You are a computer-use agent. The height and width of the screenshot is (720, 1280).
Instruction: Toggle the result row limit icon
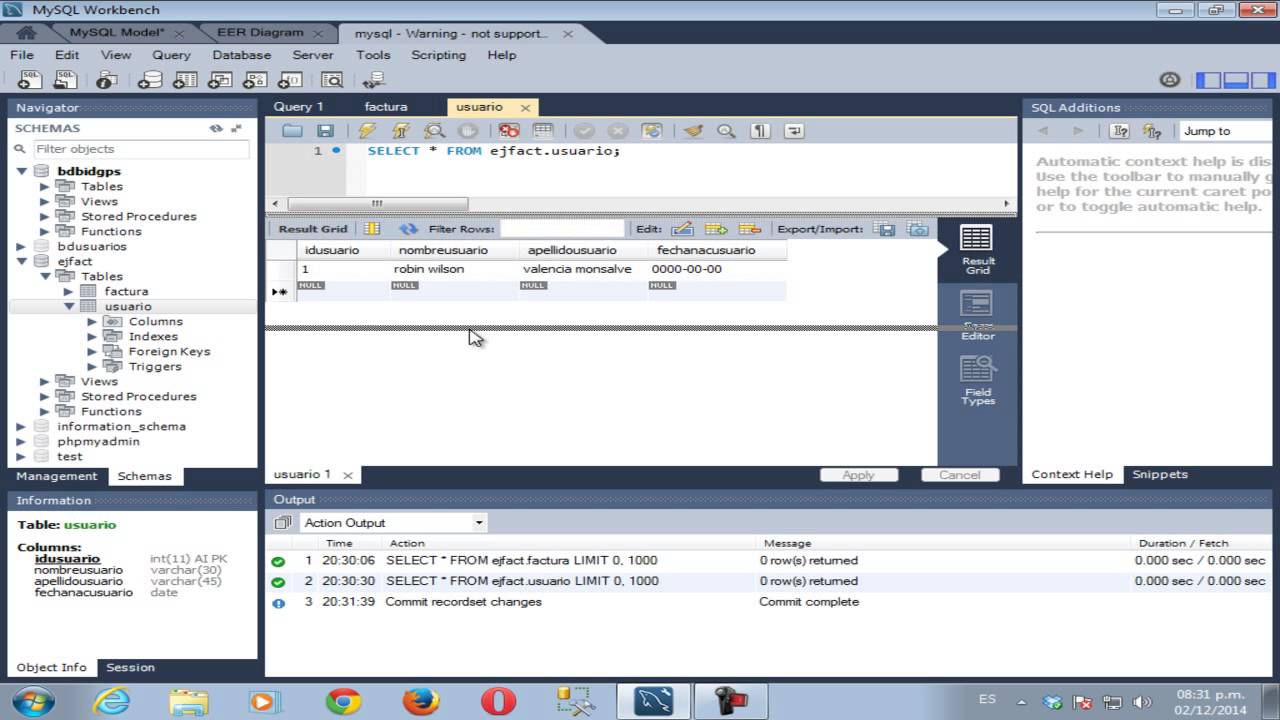pos(543,131)
